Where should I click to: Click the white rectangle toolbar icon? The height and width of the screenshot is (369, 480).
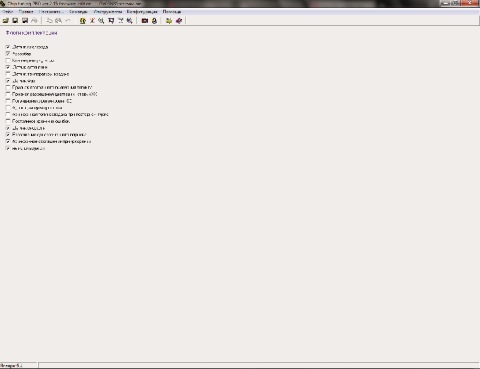tap(111, 21)
